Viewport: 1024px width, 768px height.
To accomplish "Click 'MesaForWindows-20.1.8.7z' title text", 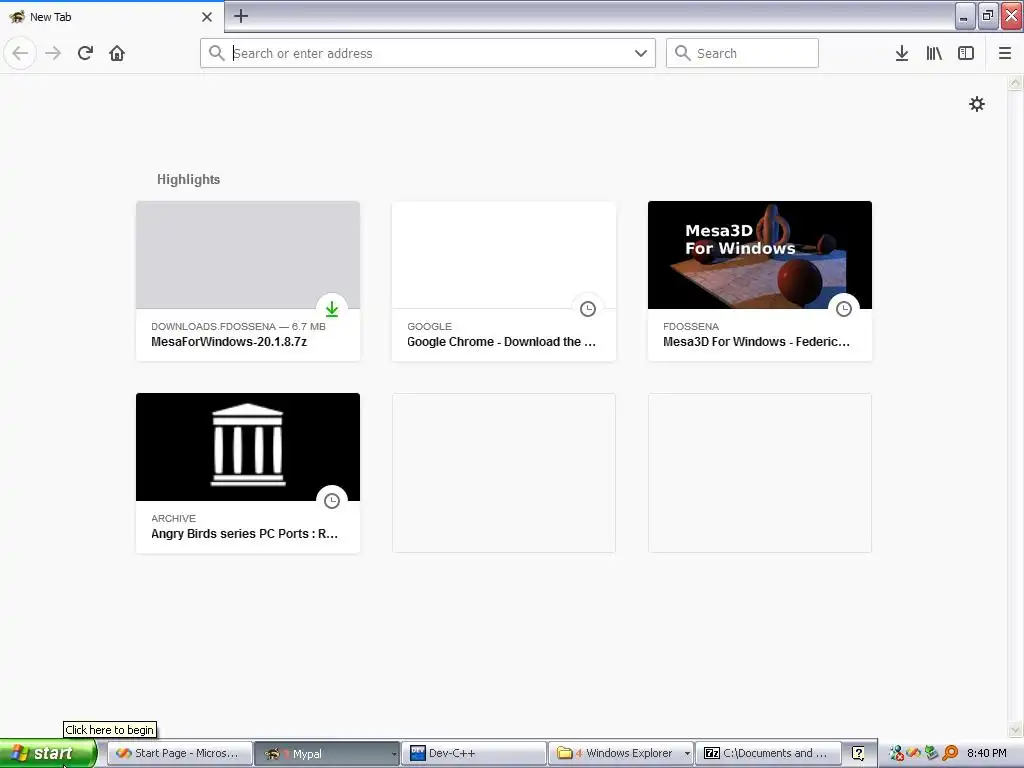I will point(229,342).
